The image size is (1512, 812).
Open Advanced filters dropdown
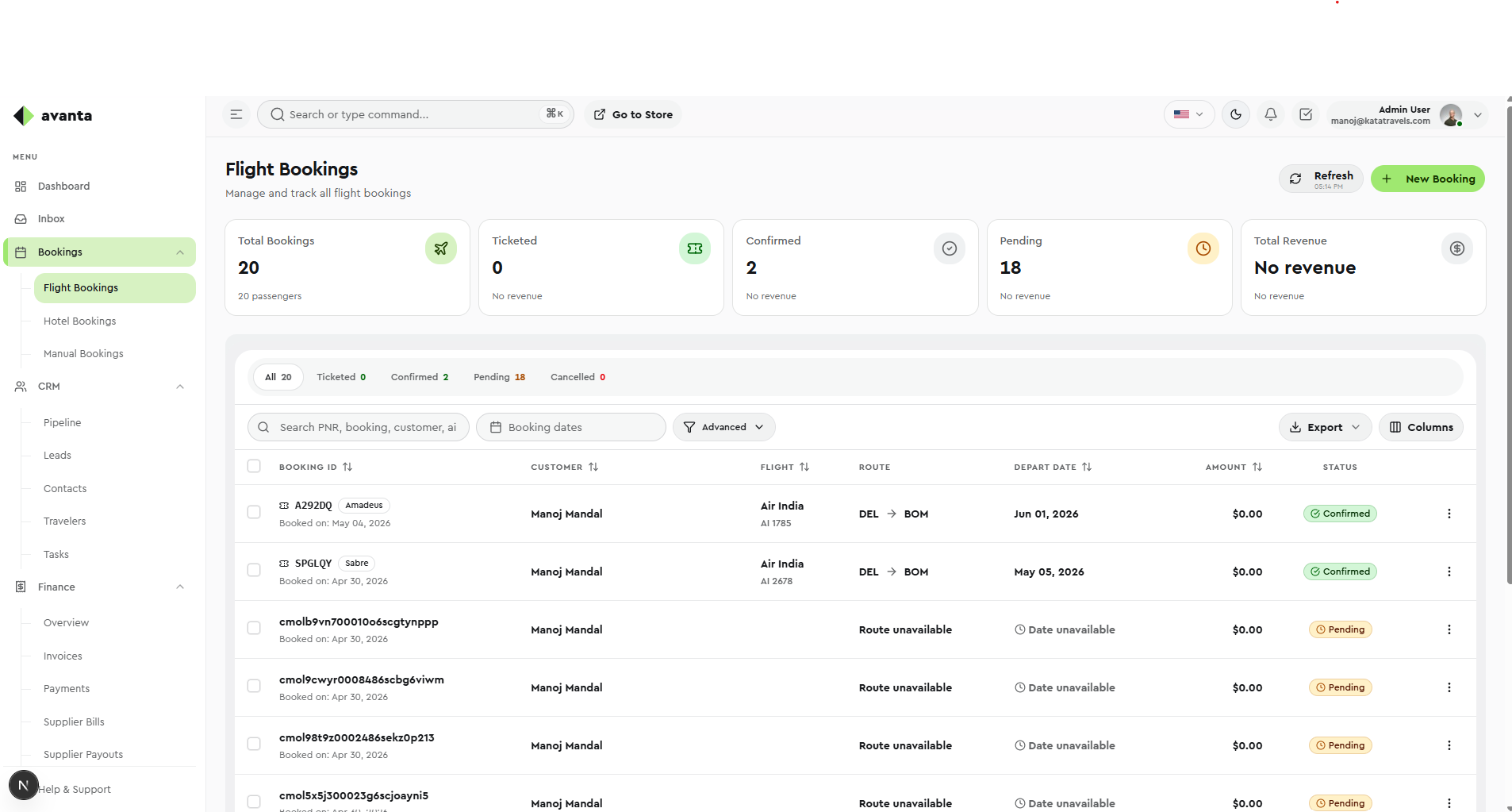[724, 427]
